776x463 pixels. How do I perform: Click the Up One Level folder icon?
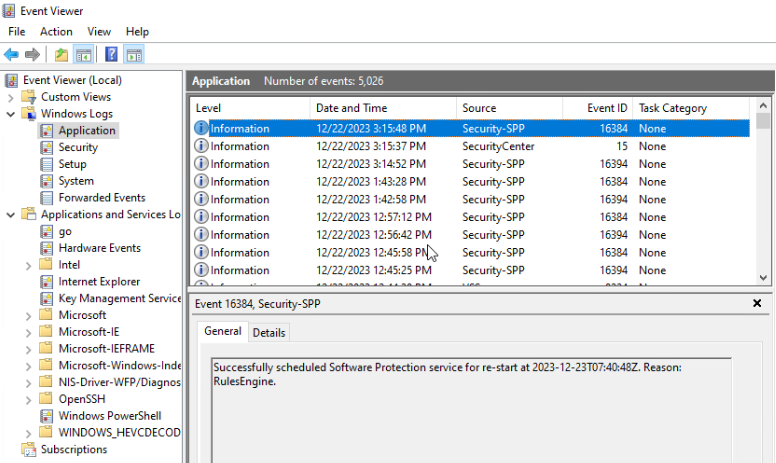(62, 54)
